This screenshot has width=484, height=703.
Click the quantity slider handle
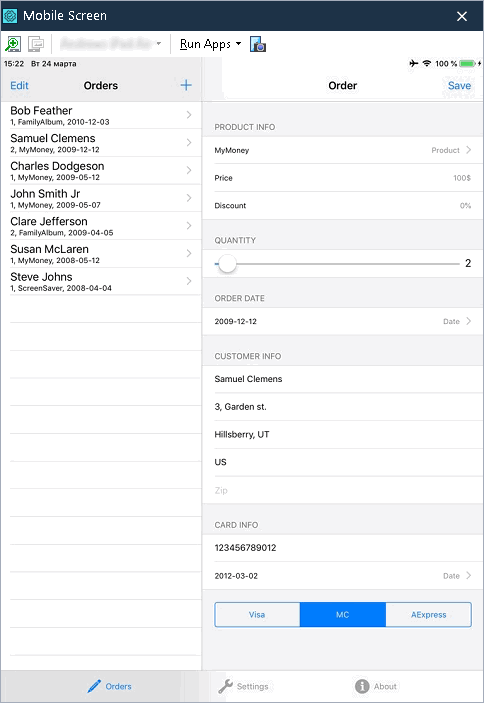point(227,264)
